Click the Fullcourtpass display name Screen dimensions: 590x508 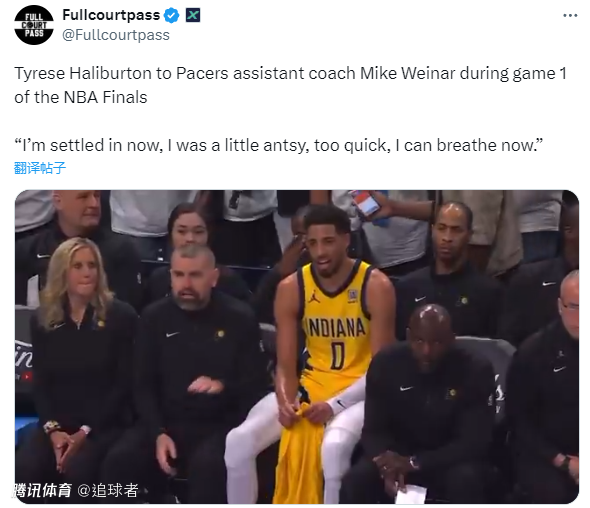tap(111, 15)
